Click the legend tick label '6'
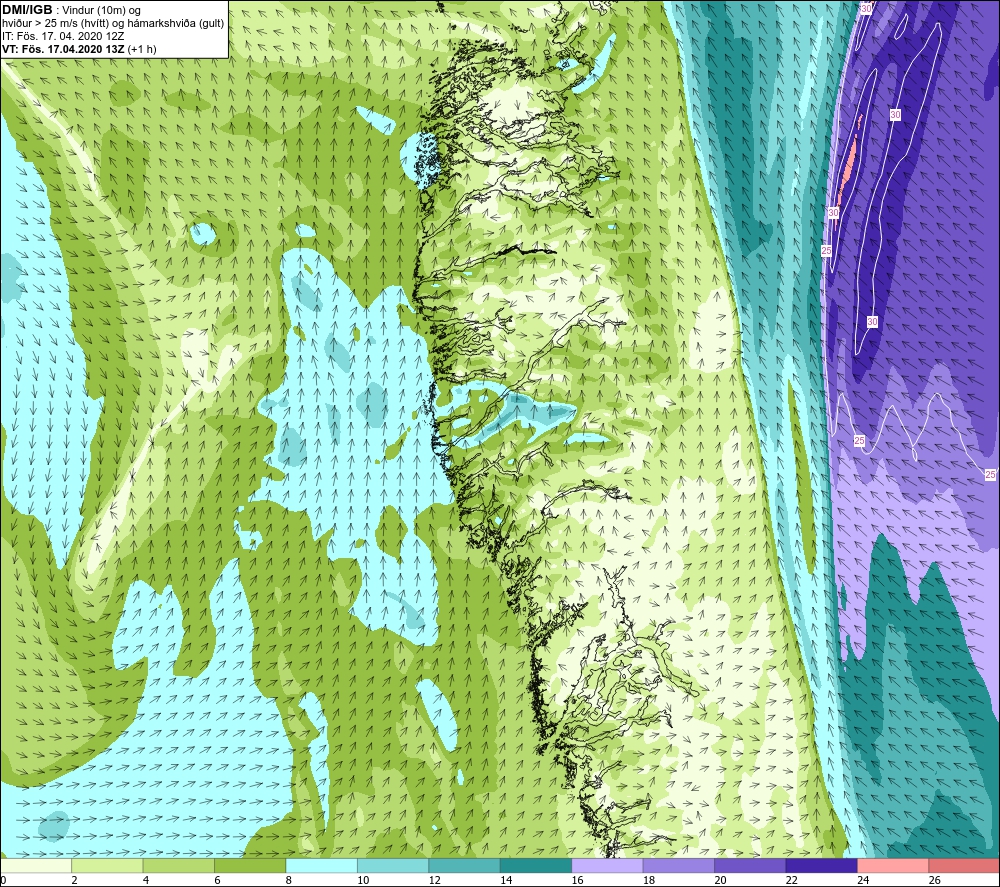Screen dimensions: 1000x887 point(217,880)
